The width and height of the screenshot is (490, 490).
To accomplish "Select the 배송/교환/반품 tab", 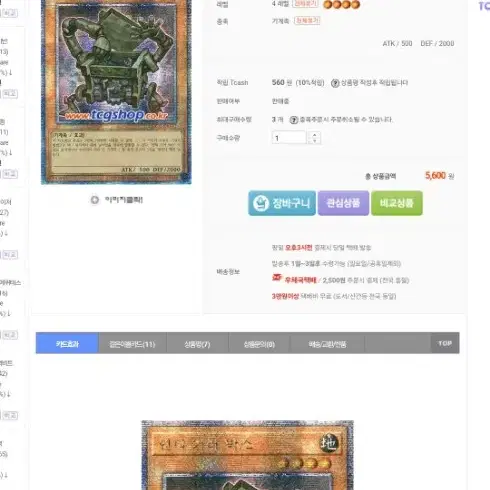I will point(327,343).
